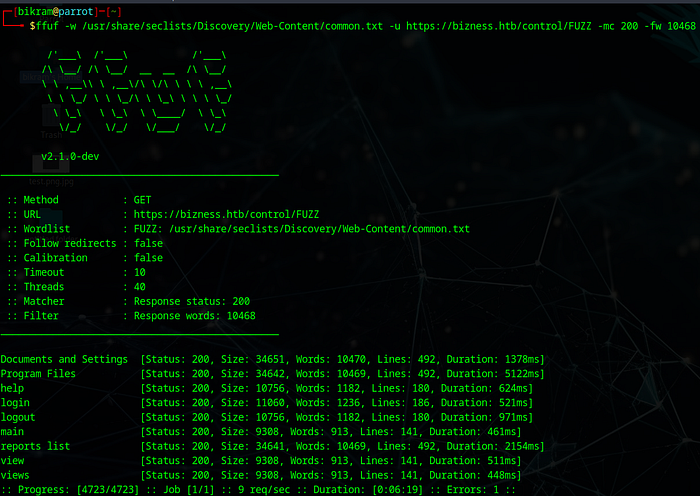Click the Words: 1236 value in login row
Viewport: 700px width, 496px height.
click(328, 403)
